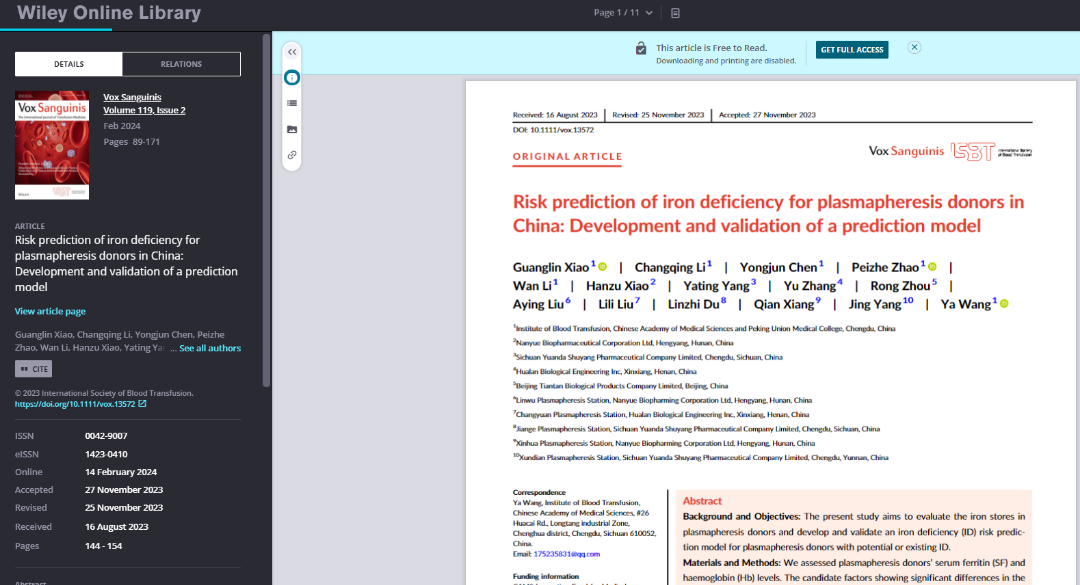Open the links panel chain icon
The image size is (1080, 585).
pyautogui.click(x=292, y=155)
